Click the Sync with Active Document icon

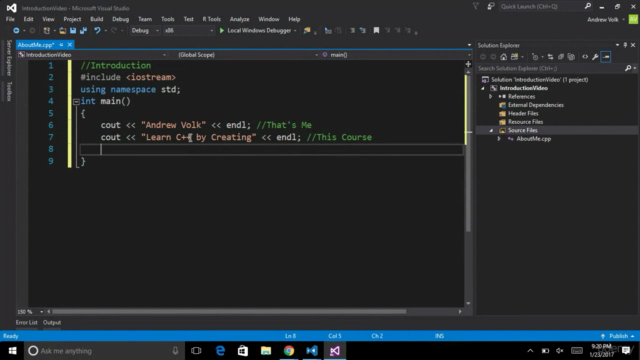pyautogui.click(x=550, y=57)
